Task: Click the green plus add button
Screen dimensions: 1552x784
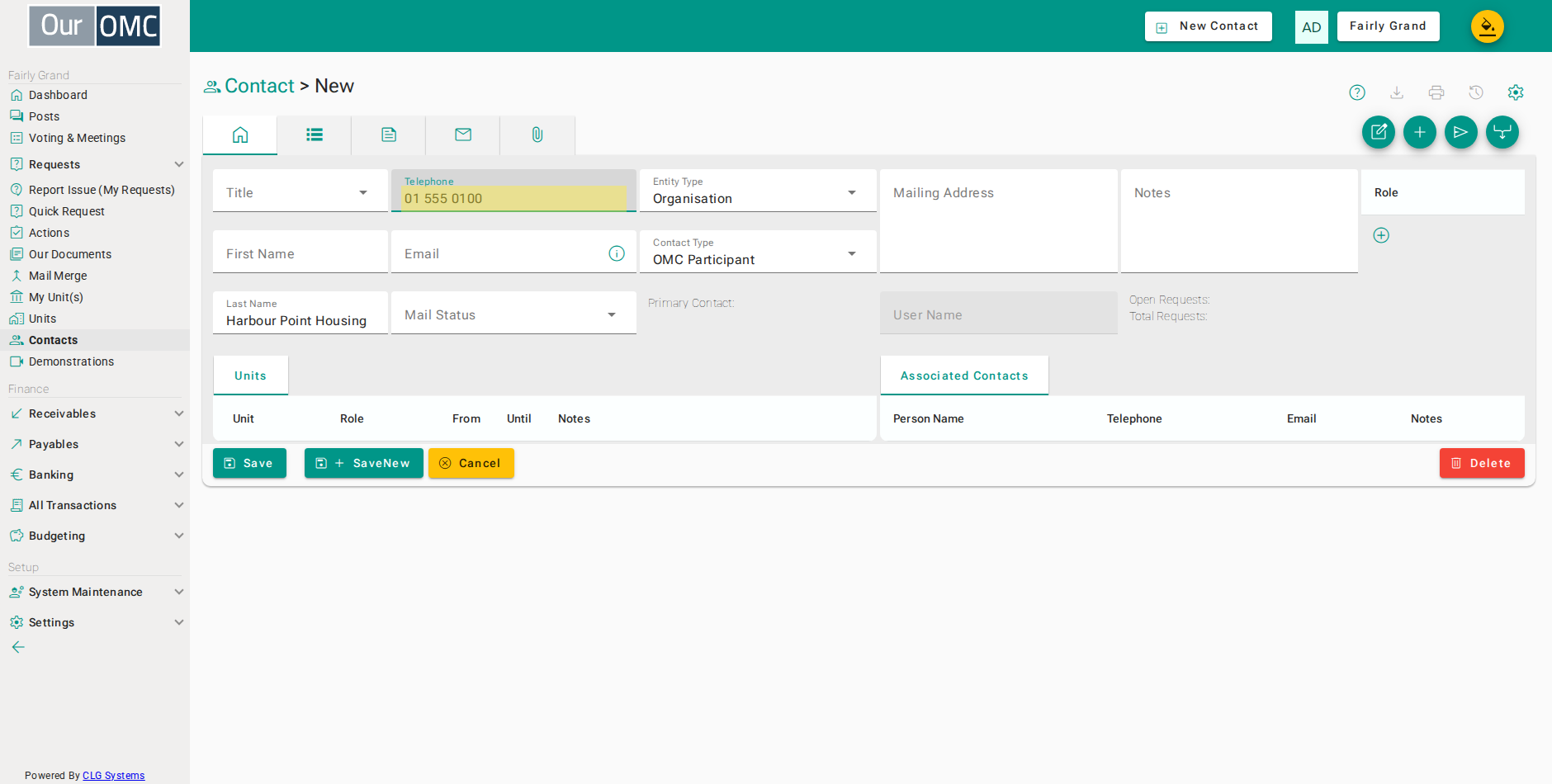Action: point(1420,132)
